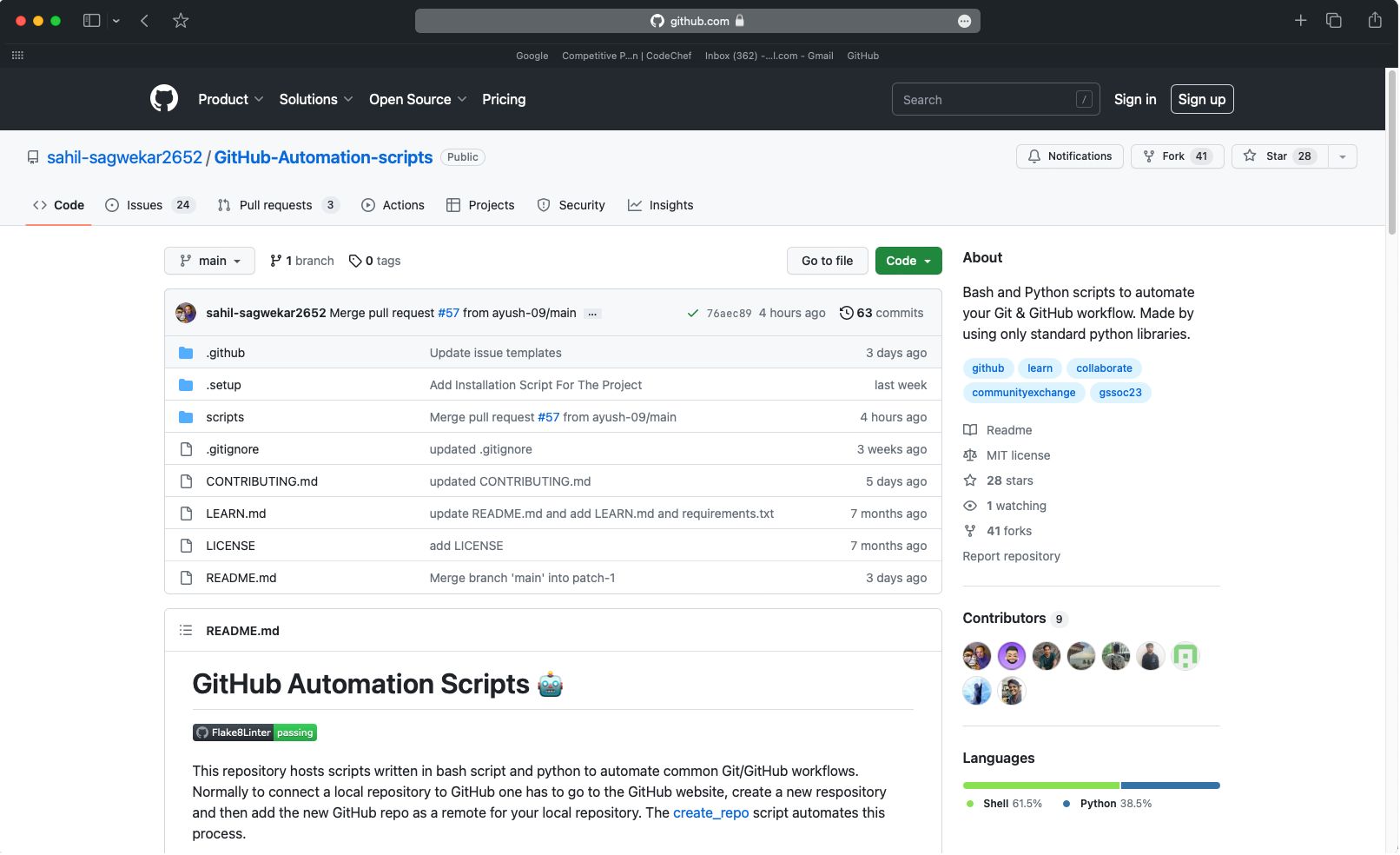
Task: Click the slash shortcut icon in search
Action: tap(1085, 100)
